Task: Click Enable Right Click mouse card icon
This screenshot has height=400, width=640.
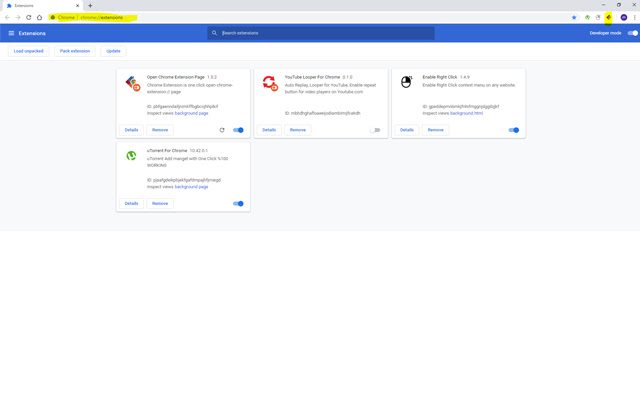Action: point(406,82)
